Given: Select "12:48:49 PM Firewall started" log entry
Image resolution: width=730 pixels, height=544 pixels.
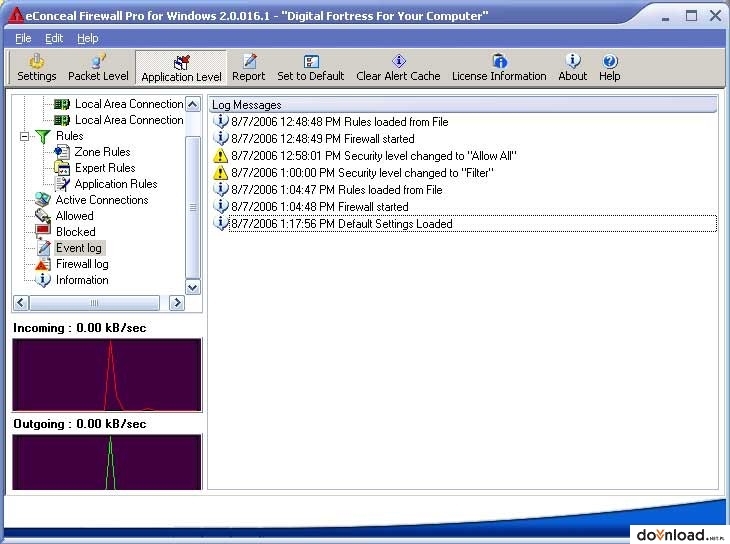Looking at the screenshot, I should [323, 139].
